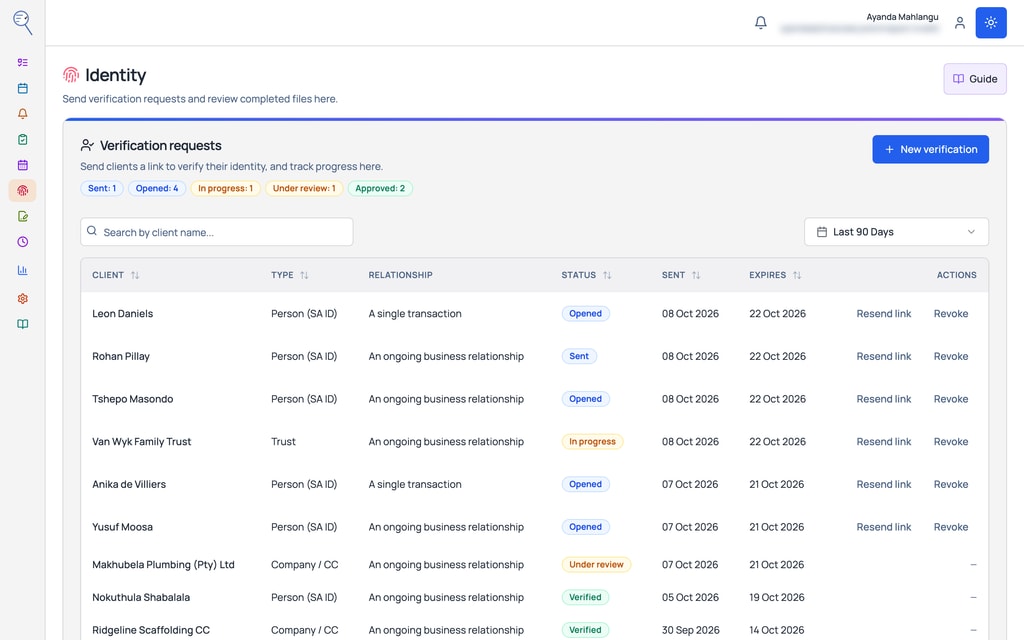
Task: Click the In progress status badge
Action: click(592, 441)
